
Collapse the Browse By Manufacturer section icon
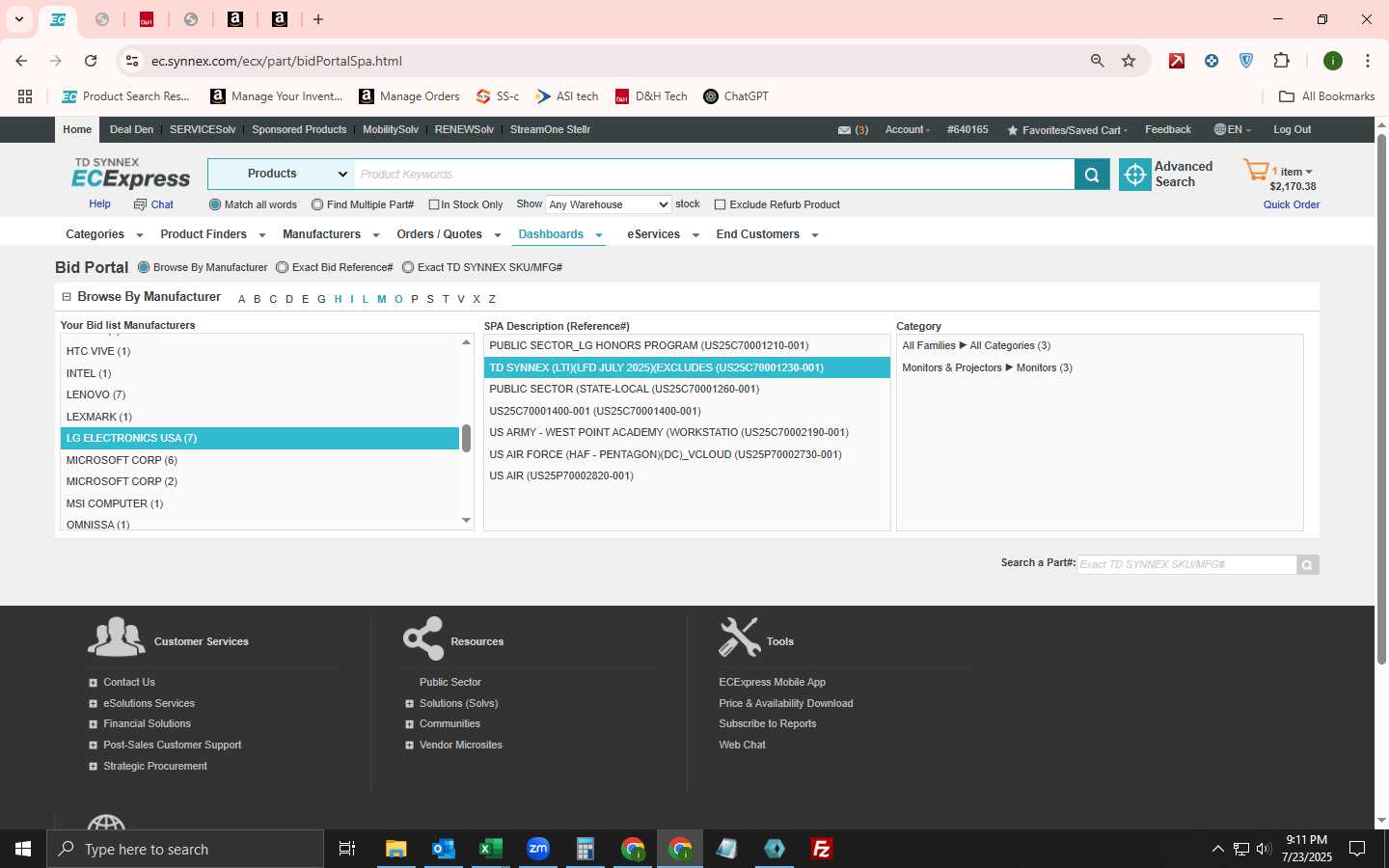point(67,297)
